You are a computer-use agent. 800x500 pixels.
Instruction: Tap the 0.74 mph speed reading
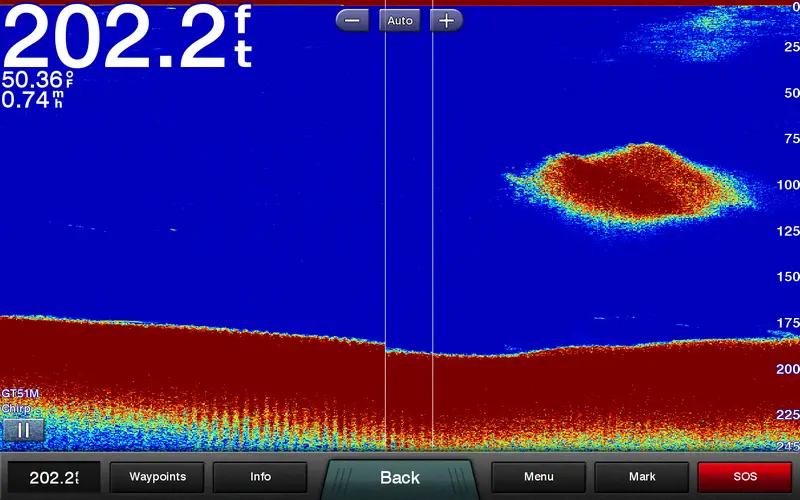[x=33, y=99]
